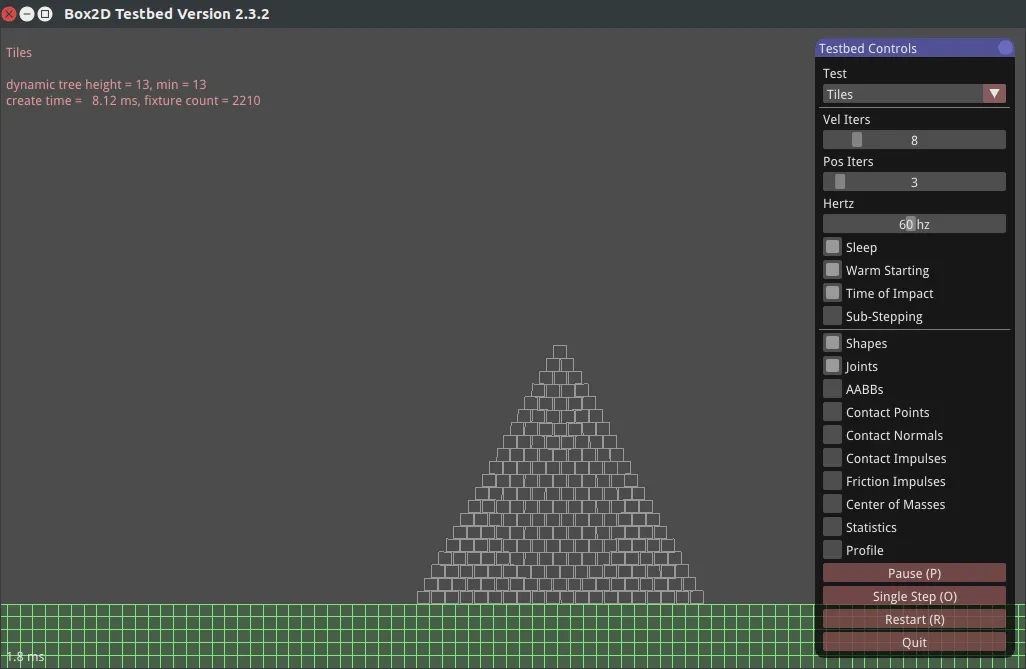The height and width of the screenshot is (669, 1026).
Task: Toggle the Sleep checkbox
Action: click(x=832, y=247)
